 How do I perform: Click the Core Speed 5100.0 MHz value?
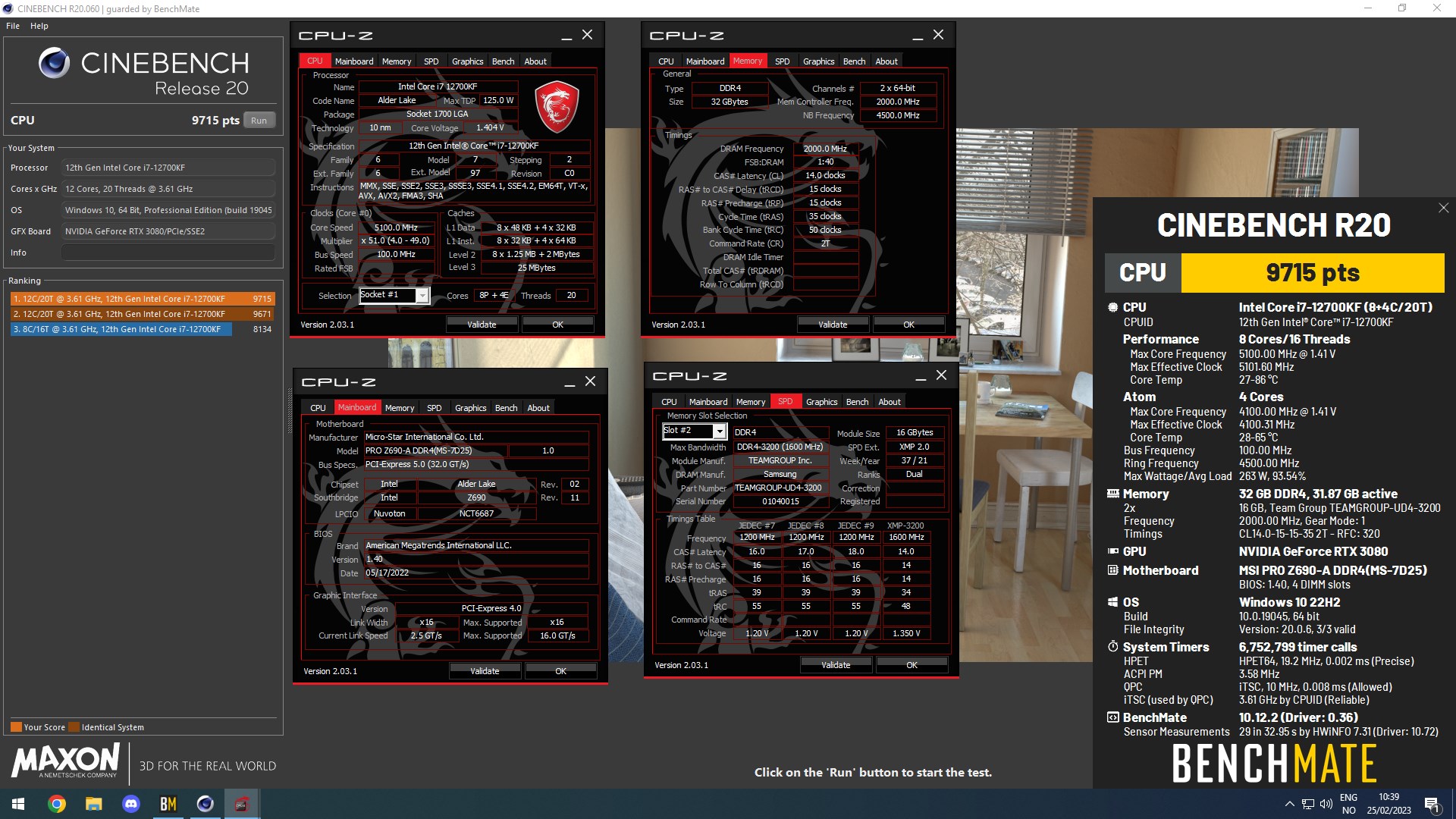(x=396, y=227)
